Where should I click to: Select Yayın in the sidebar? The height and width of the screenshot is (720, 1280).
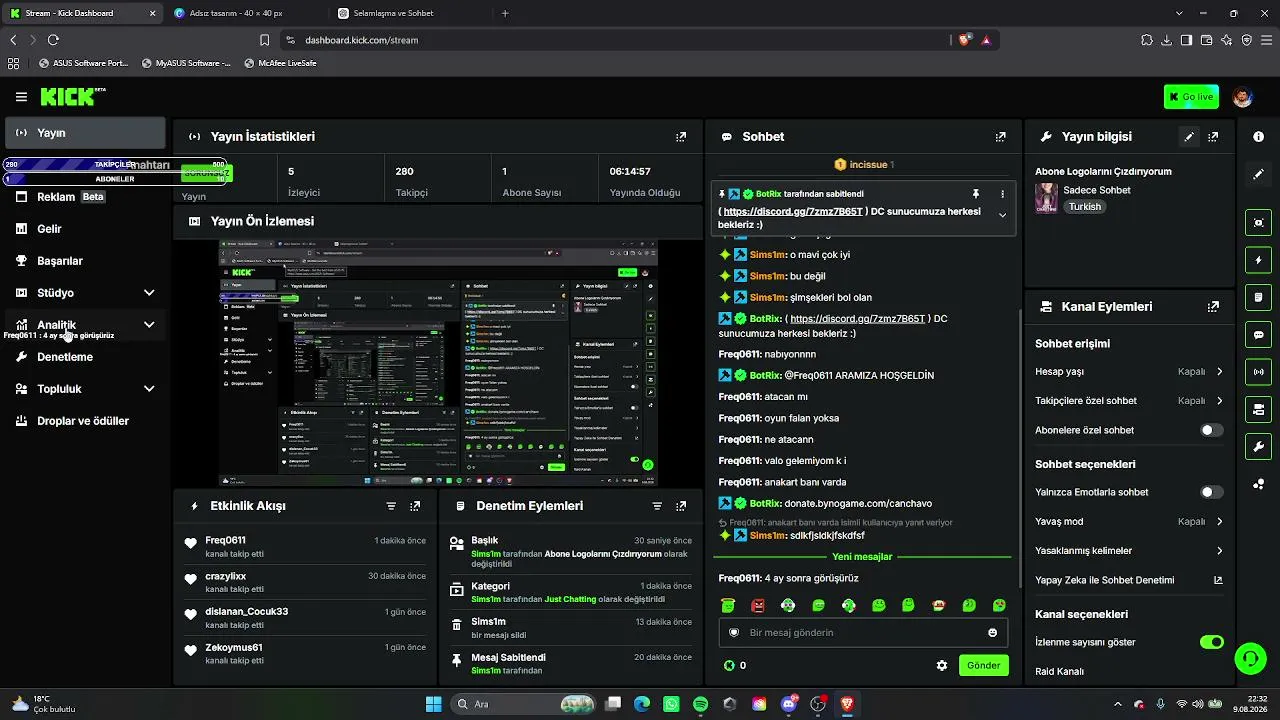[85, 133]
